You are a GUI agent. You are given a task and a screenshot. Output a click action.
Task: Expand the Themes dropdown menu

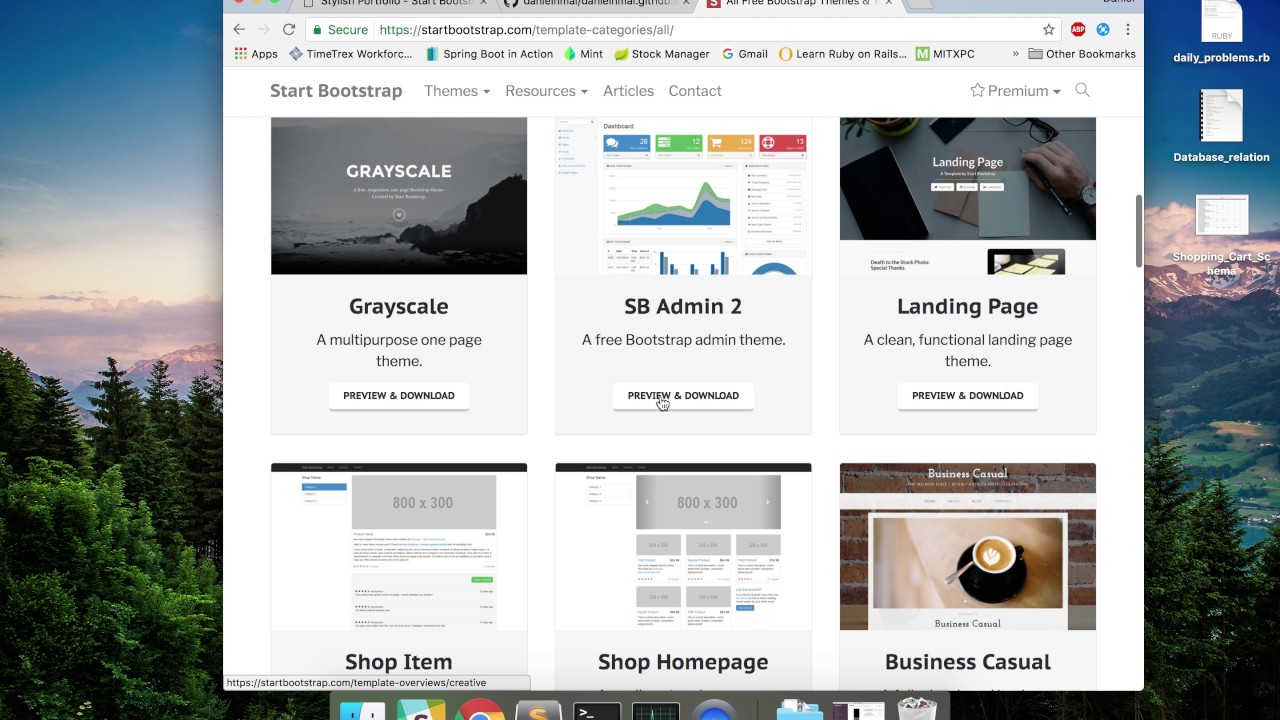(x=457, y=91)
